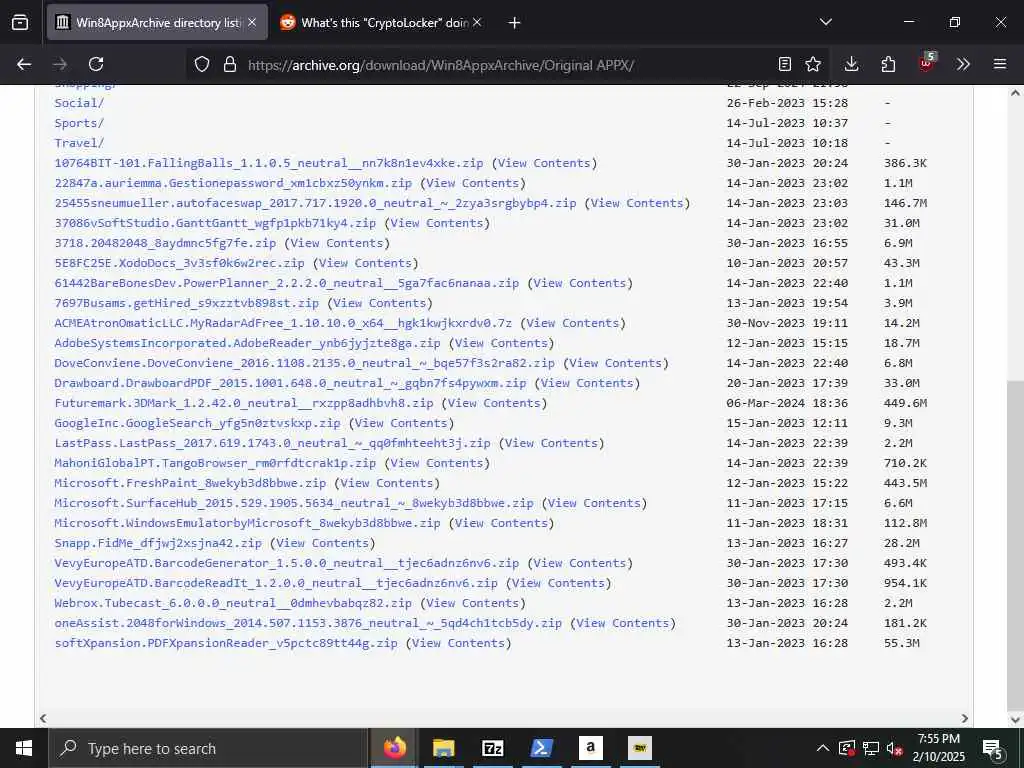Switch to the CryptoLocker Reddit tab
This screenshot has width=1024, height=768.
click(381, 22)
